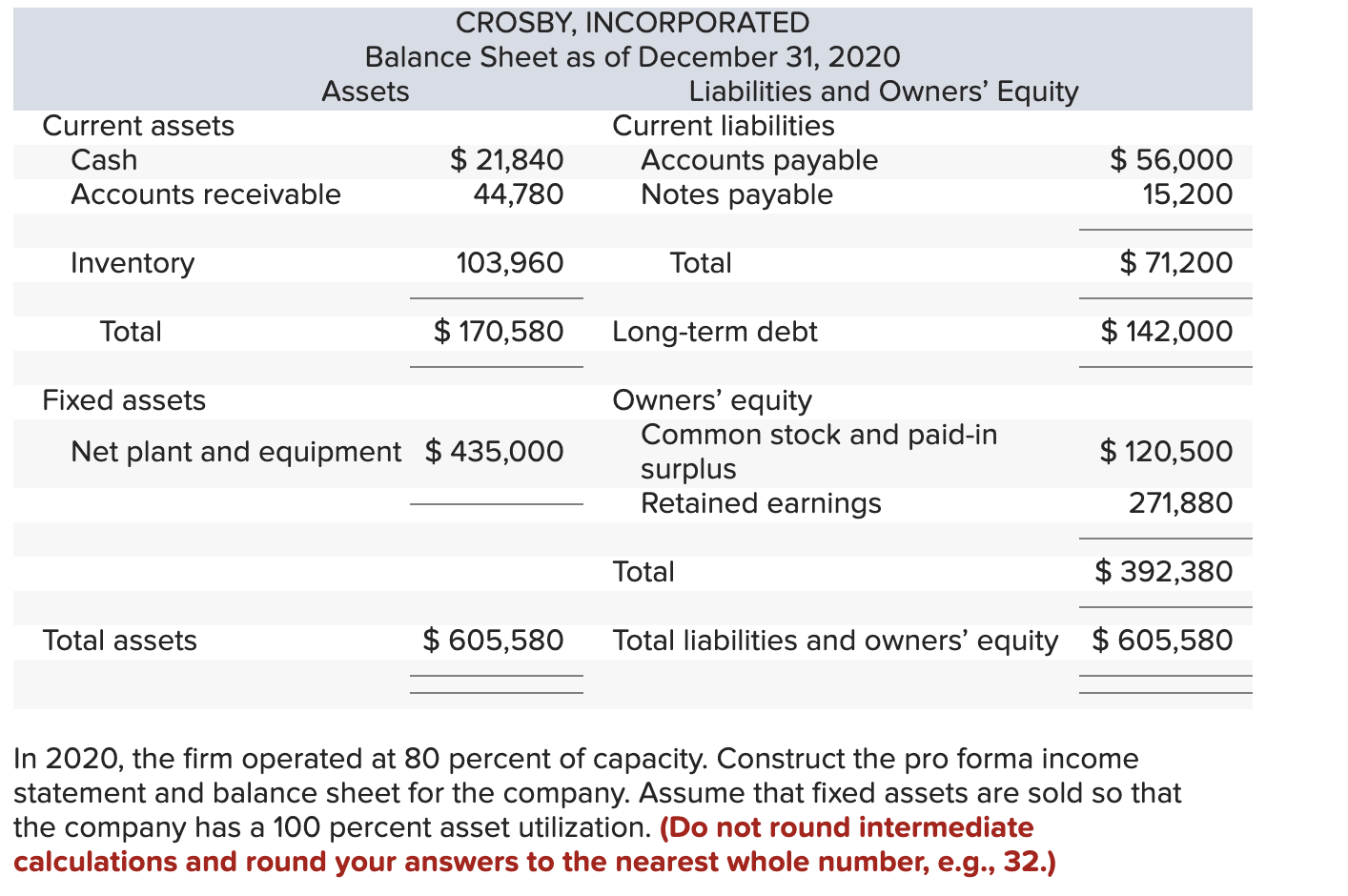Click the Long-term debt amount $142,000

tap(1166, 331)
